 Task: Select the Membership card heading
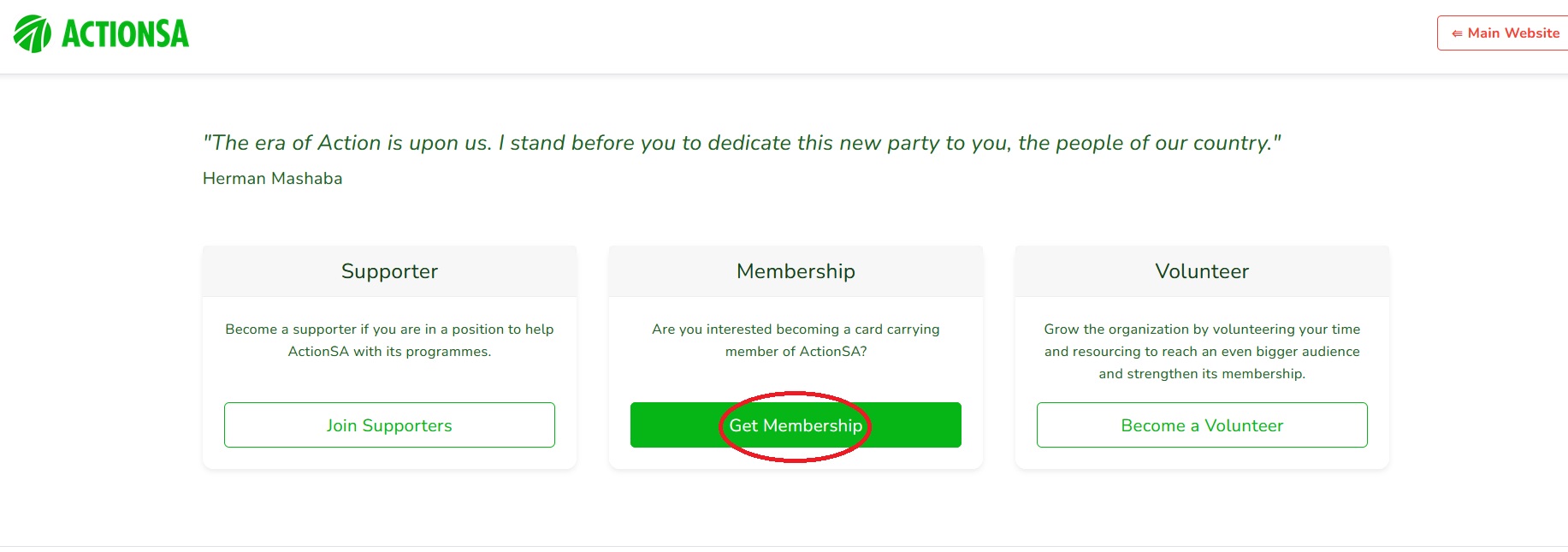tap(796, 271)
